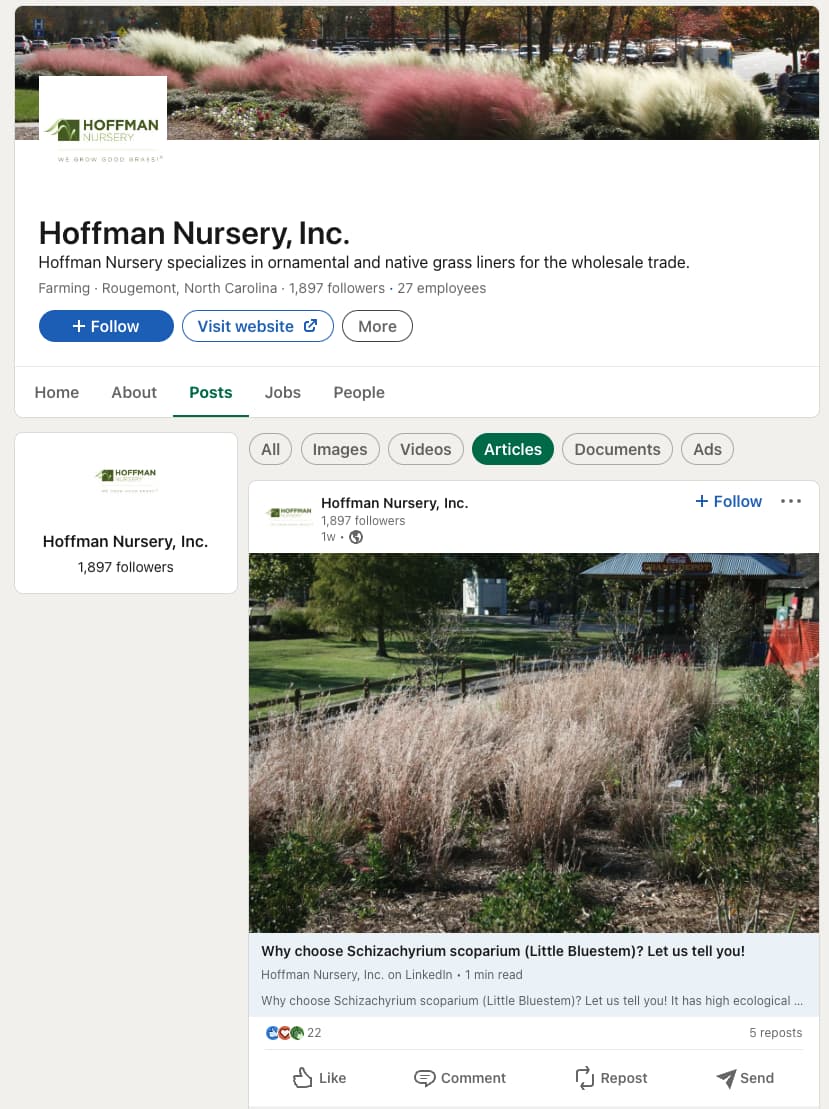View the 5 reposts link
This screenshot has height=1109, width=829.
coord(775,1033)
